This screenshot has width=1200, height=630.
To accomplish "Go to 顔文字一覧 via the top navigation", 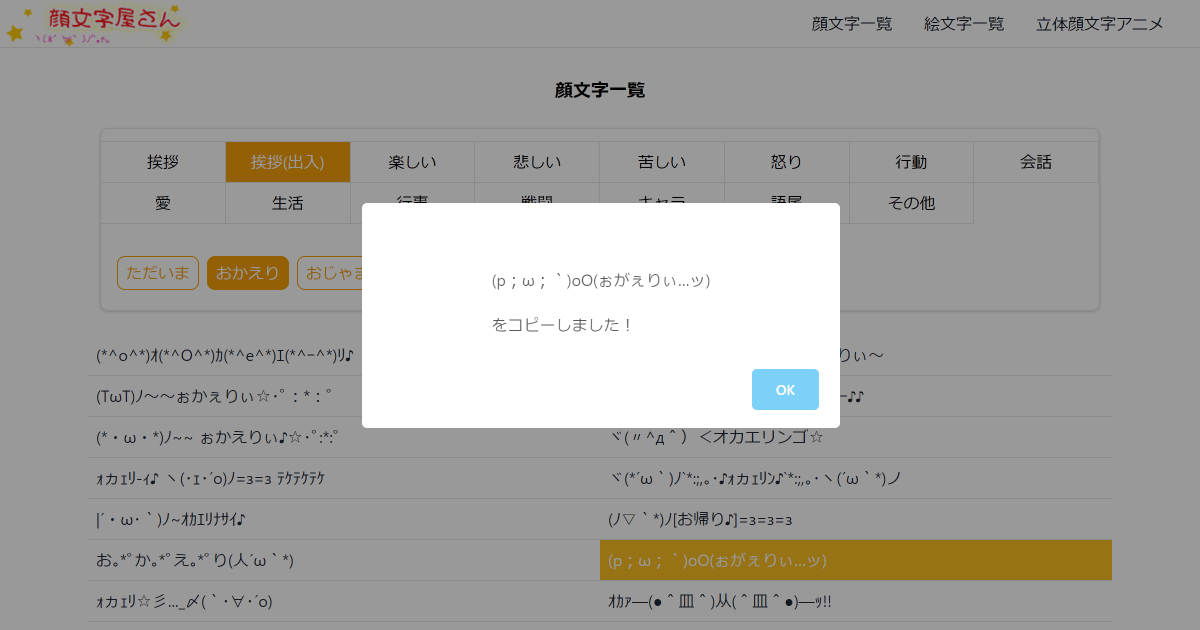I will (x=851, y=24).
